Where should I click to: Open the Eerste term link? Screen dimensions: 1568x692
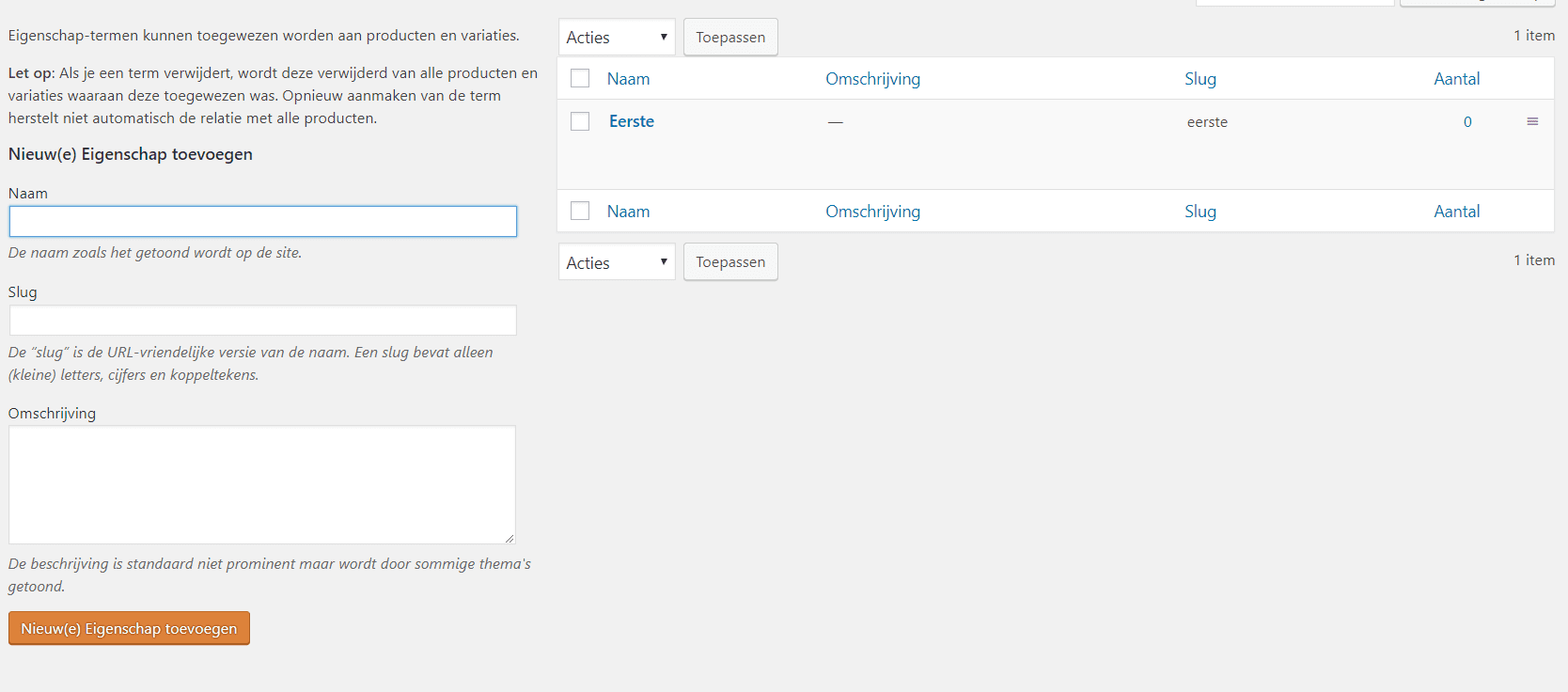tap(632, 121)
